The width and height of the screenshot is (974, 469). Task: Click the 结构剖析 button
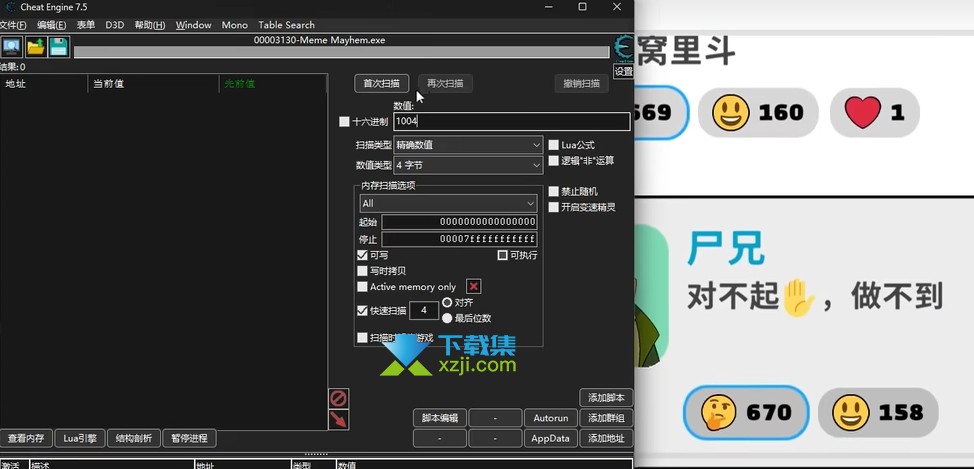click(134, 438)
